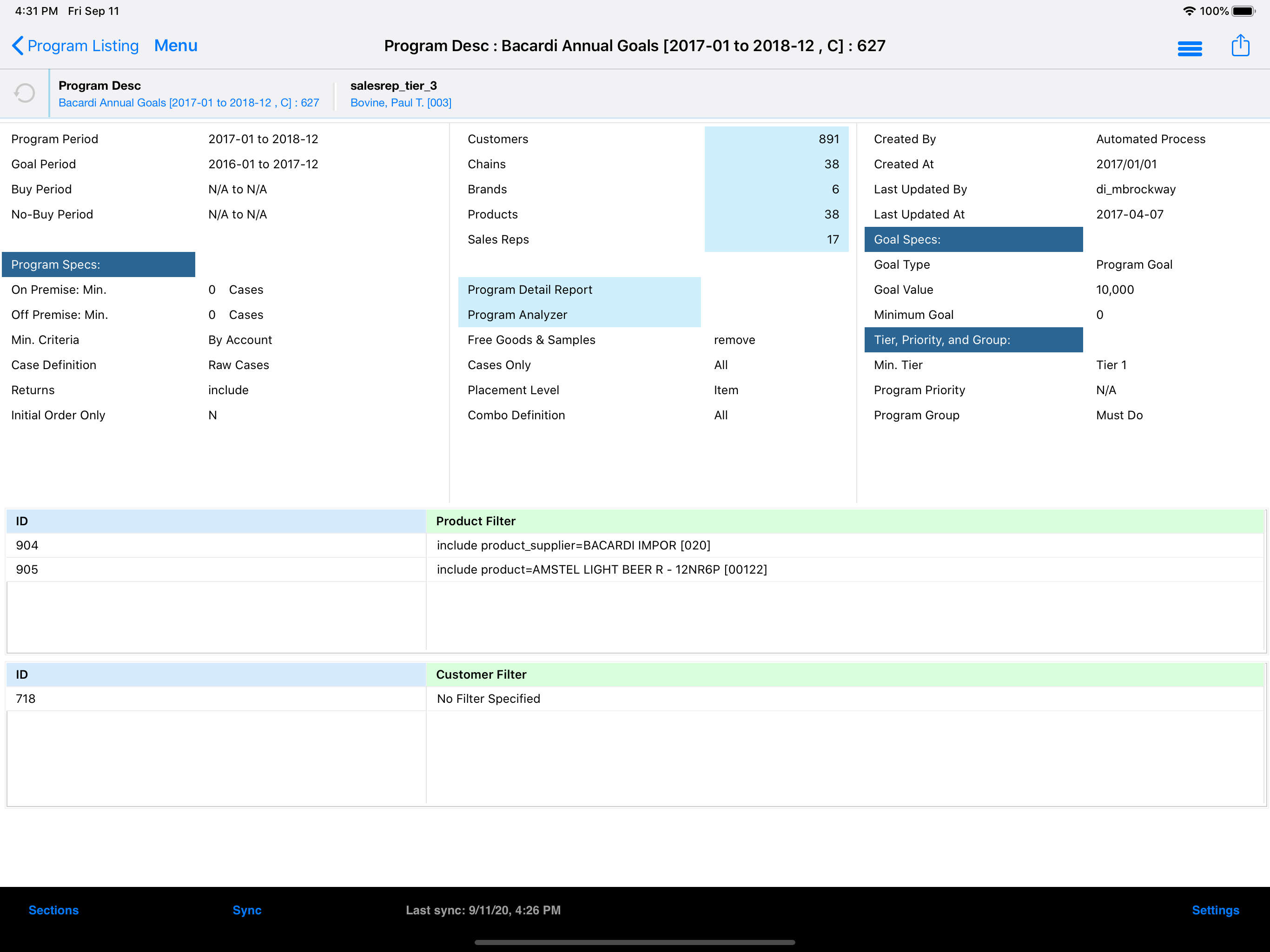Screen dimensions: 1270x952
Task: Check the battery indicator icon
Action: tap(1244, 11)
